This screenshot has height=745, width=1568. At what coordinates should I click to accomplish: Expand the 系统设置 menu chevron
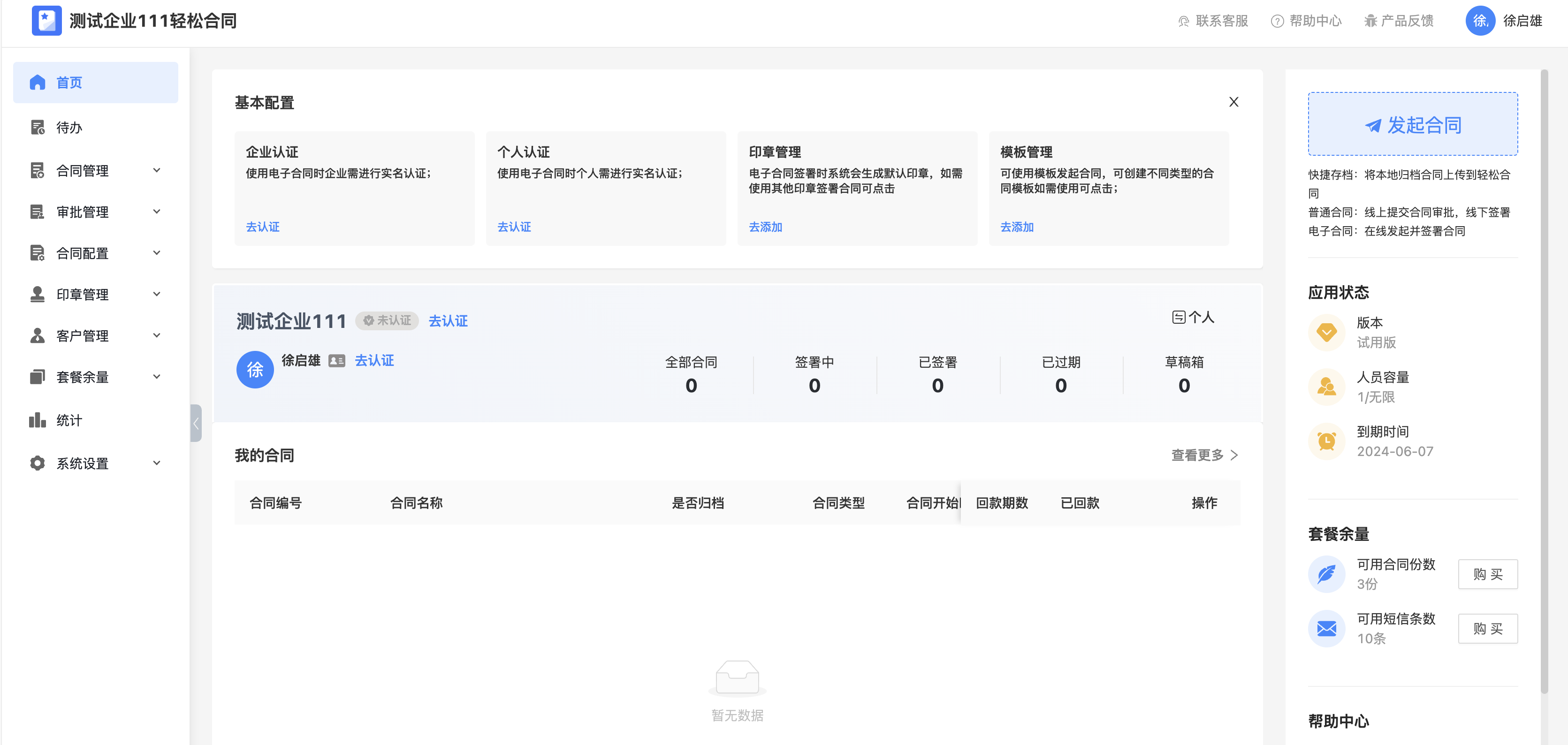[x=156, y=463]
